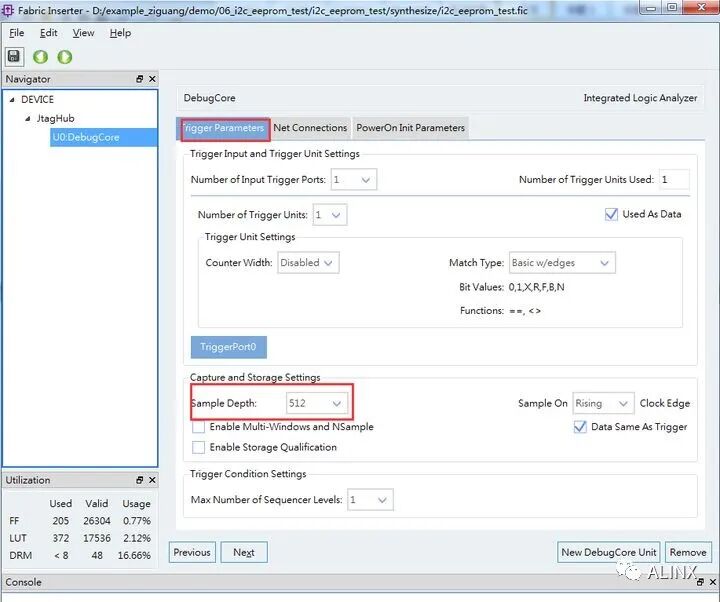Screen dimensions: 720x602
Task: Click the Remove button
Action: click(688, 552)
